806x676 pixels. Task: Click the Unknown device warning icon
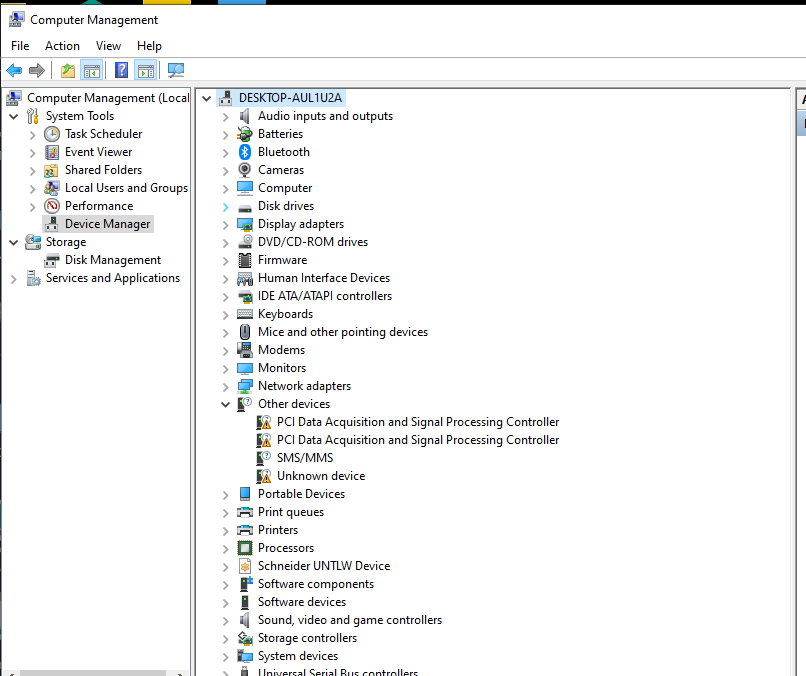264,476
